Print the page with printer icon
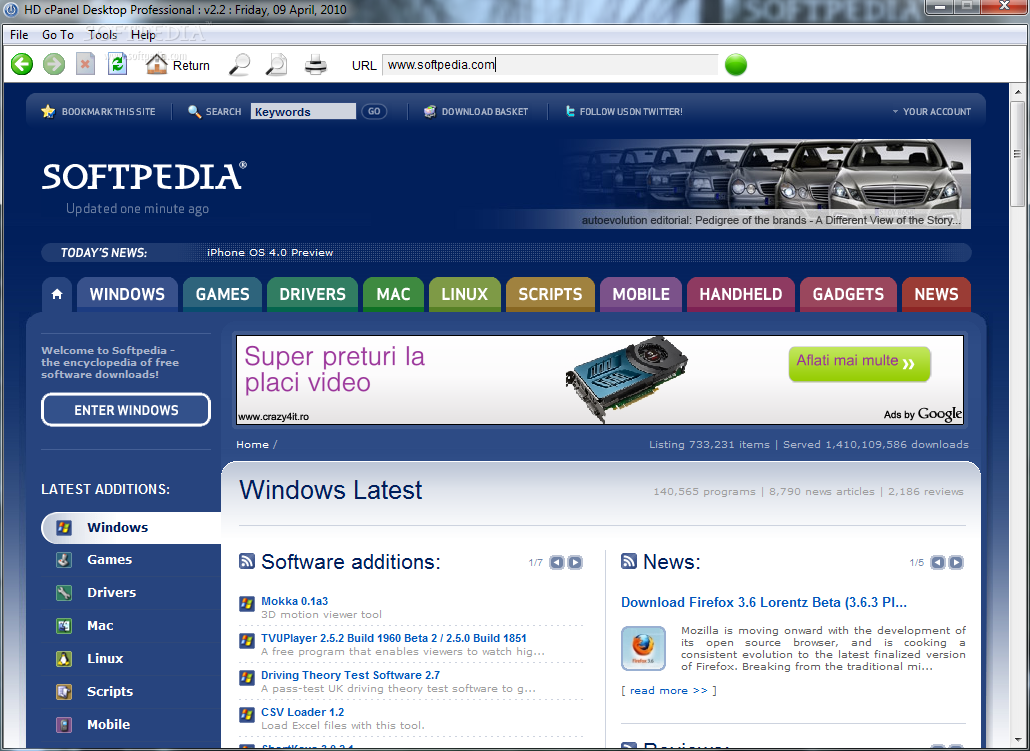This screenshot has width=1030, height=751. tap(316, 64)
